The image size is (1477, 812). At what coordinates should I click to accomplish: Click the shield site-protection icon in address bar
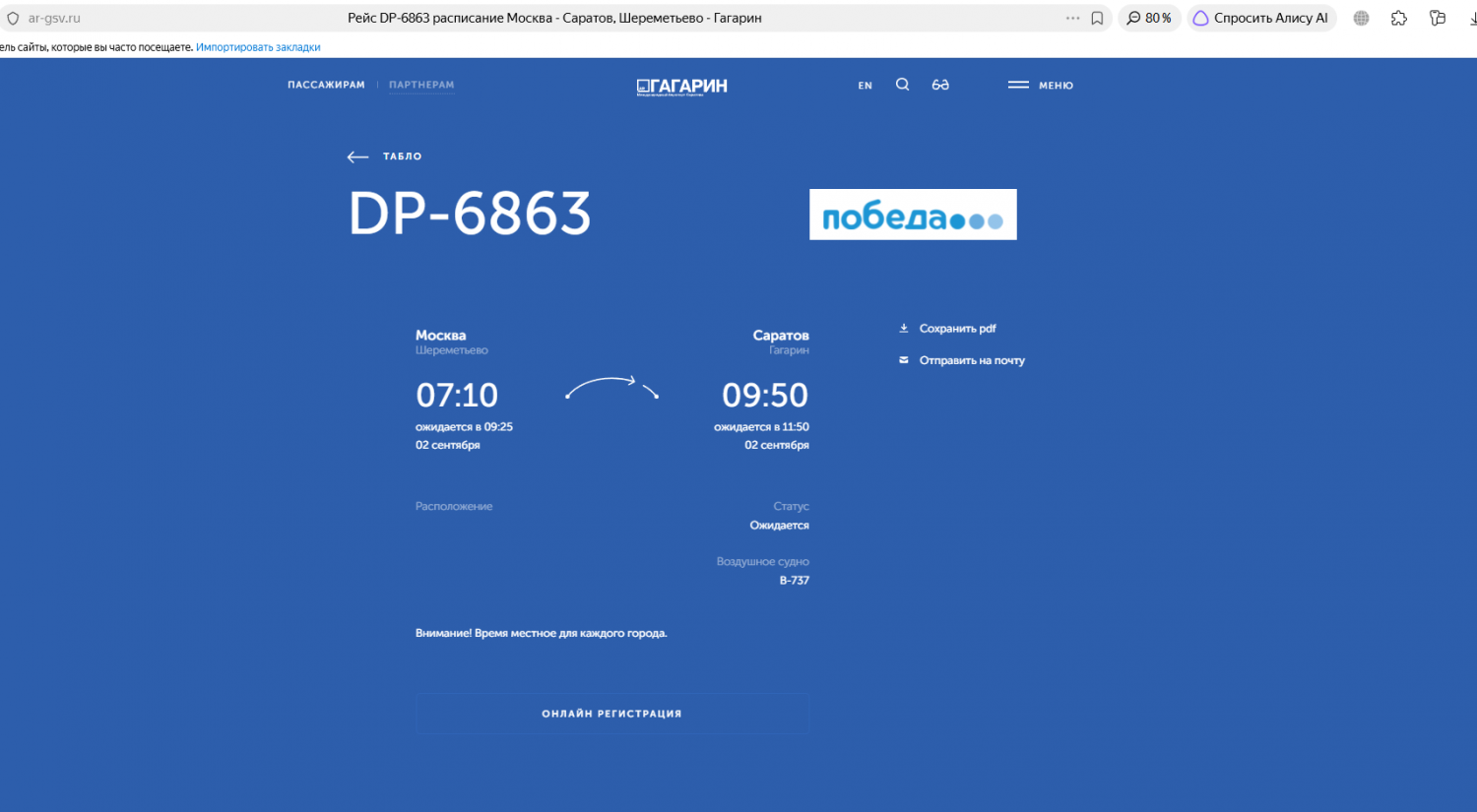tap(13, 18)
